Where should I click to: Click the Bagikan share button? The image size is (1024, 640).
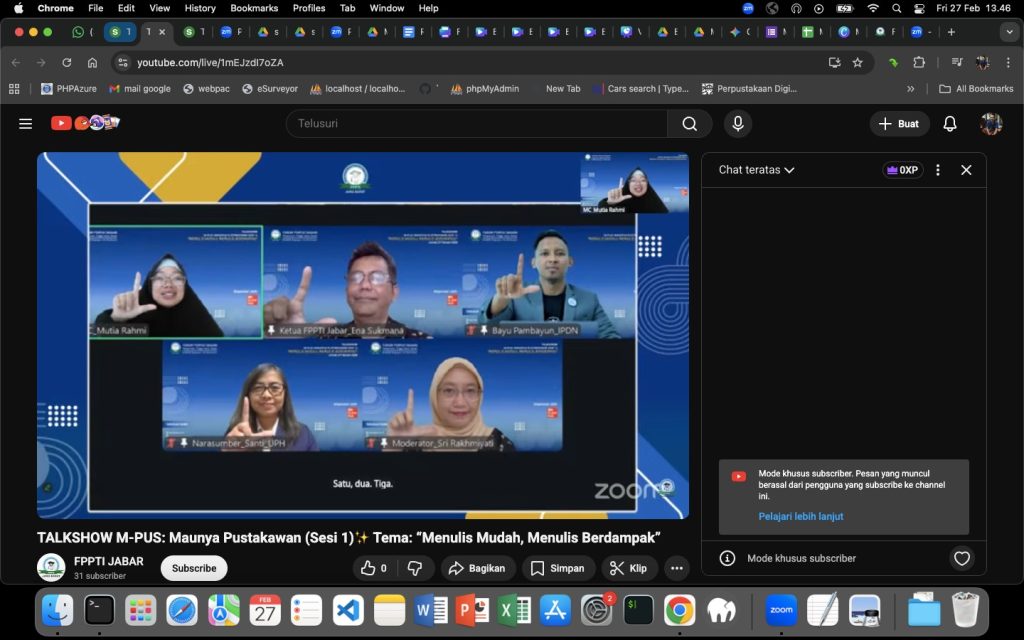coord(476,568)
